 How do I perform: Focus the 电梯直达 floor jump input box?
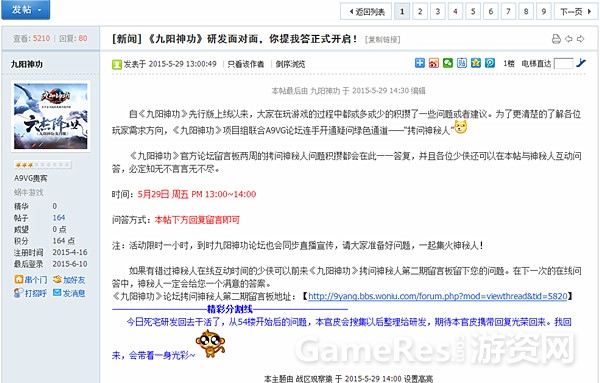[563, 64]
